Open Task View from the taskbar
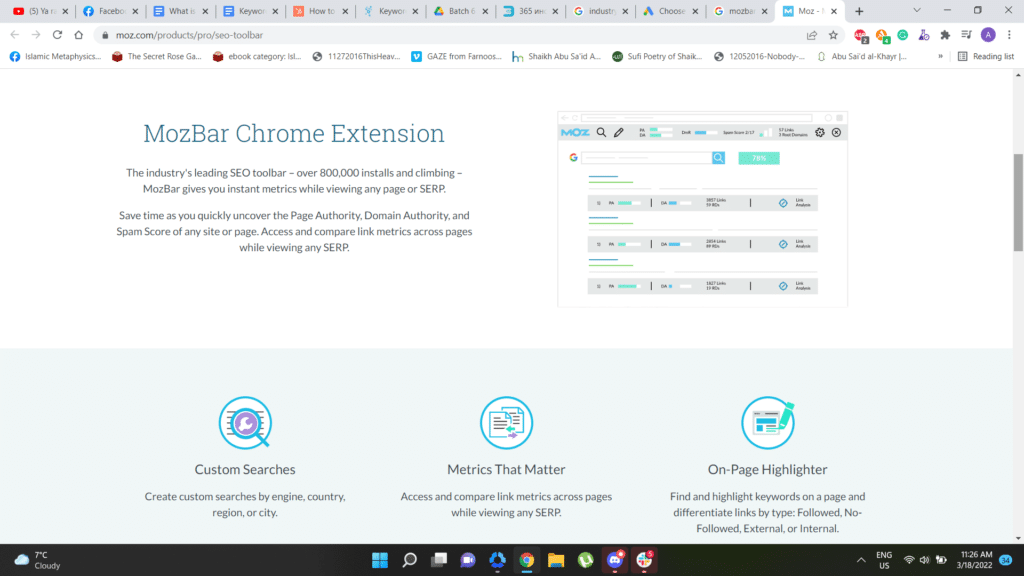 coord(439,560)
